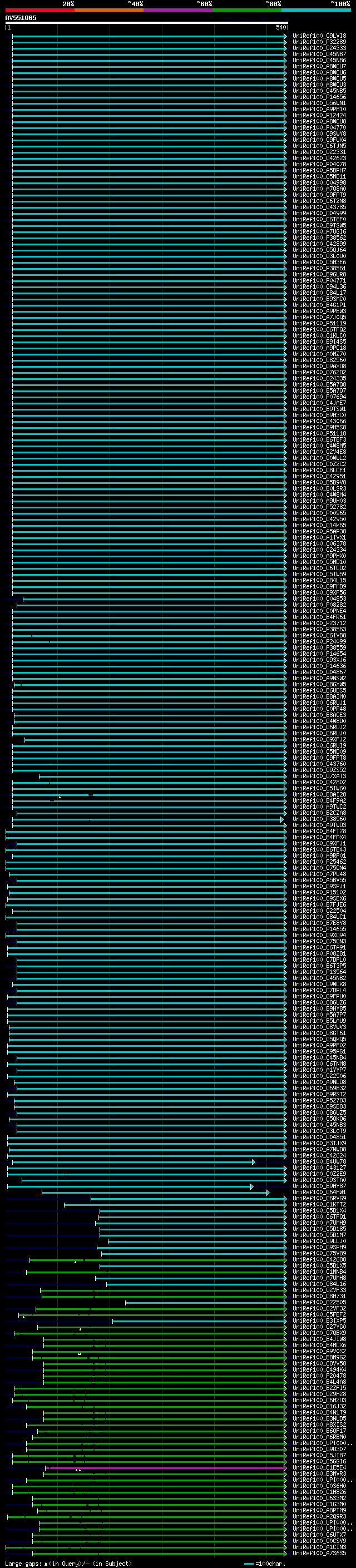This screenshot has height=1568, width=356.
Task: Click the UniRef100_O04998 hit label
Action: pos(319,182)
